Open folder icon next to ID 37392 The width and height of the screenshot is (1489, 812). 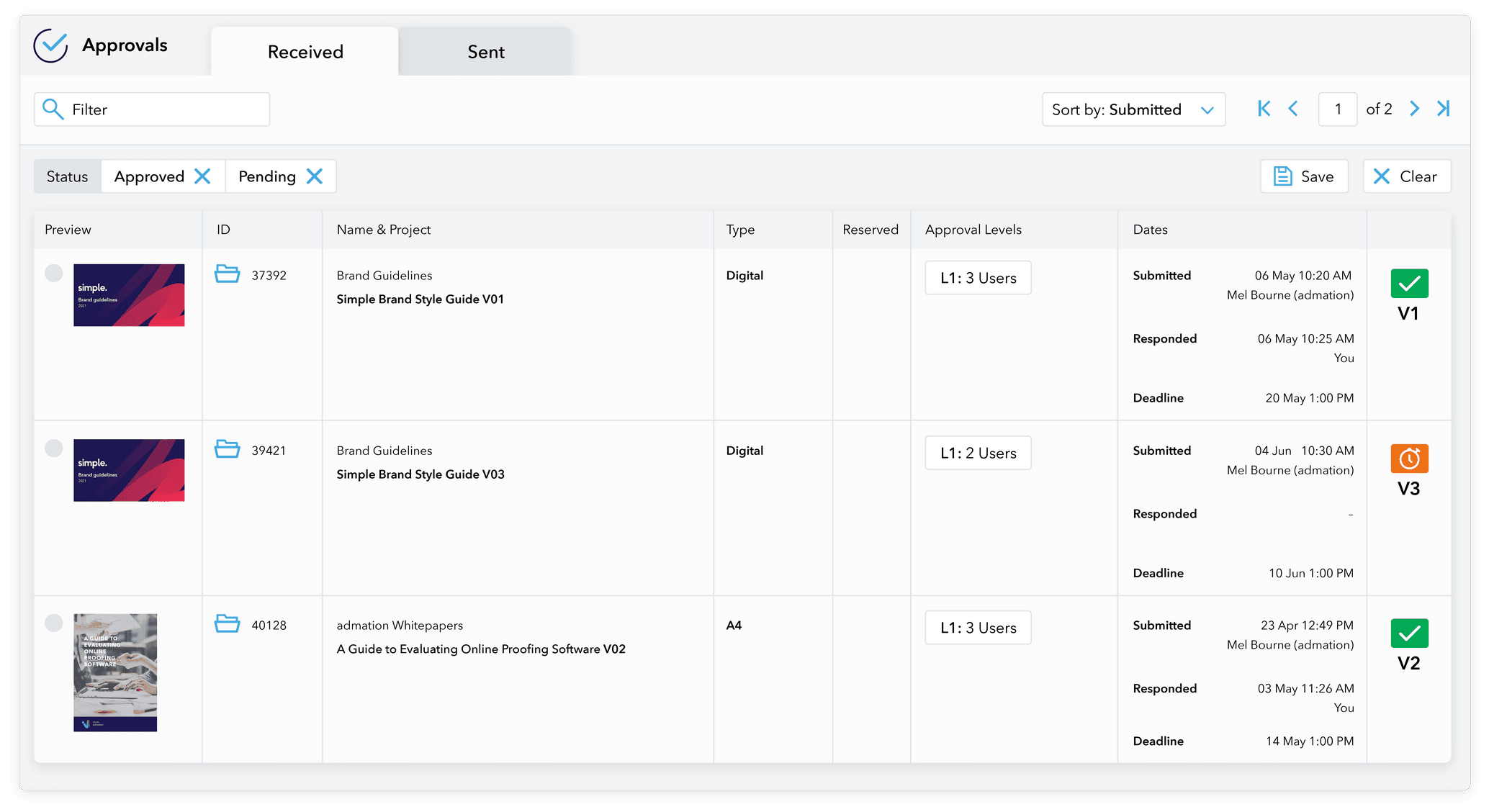pyautogui.click(x=227, y=274)
